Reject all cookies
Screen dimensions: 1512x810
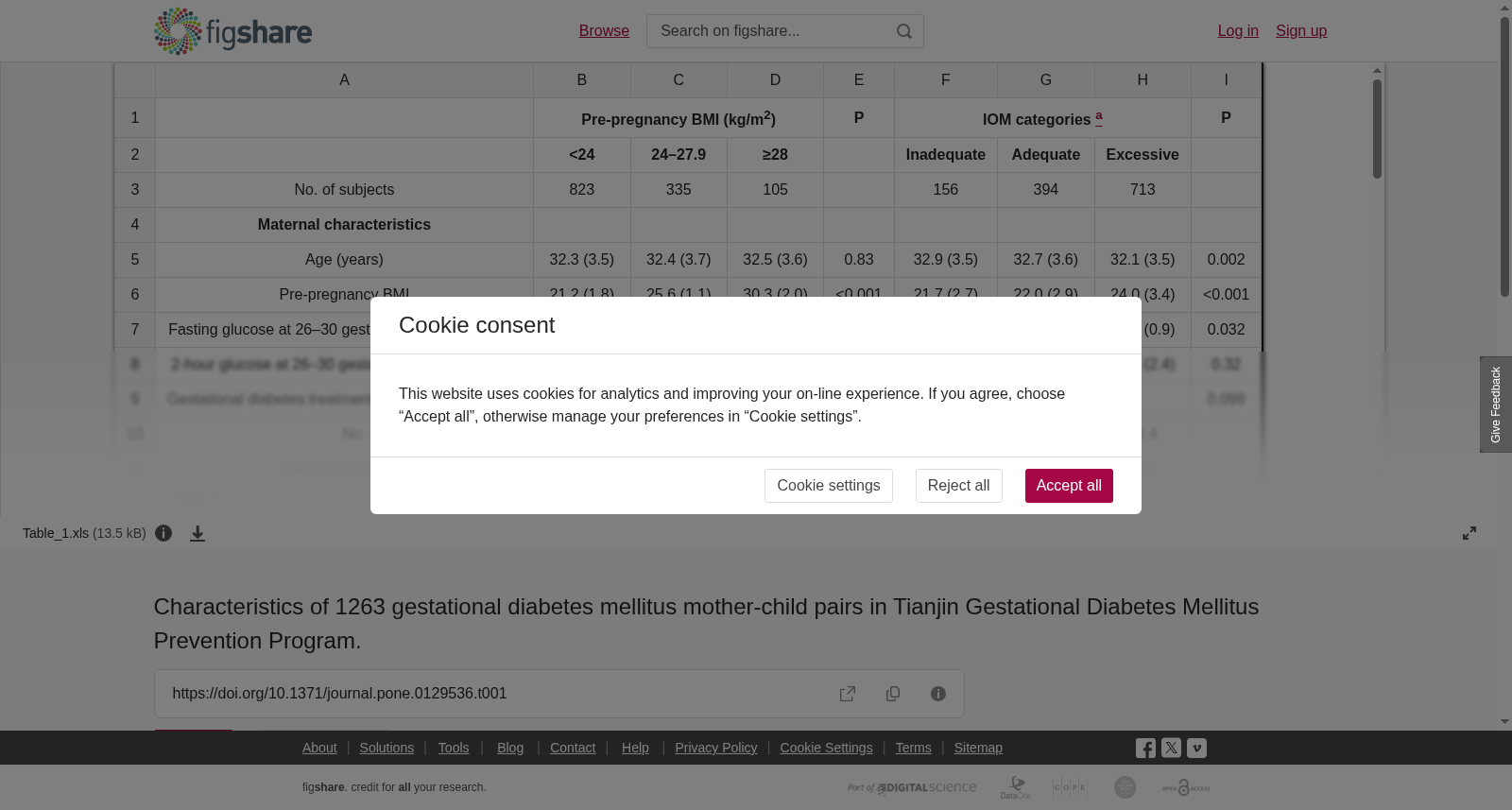tap(958, 486)
